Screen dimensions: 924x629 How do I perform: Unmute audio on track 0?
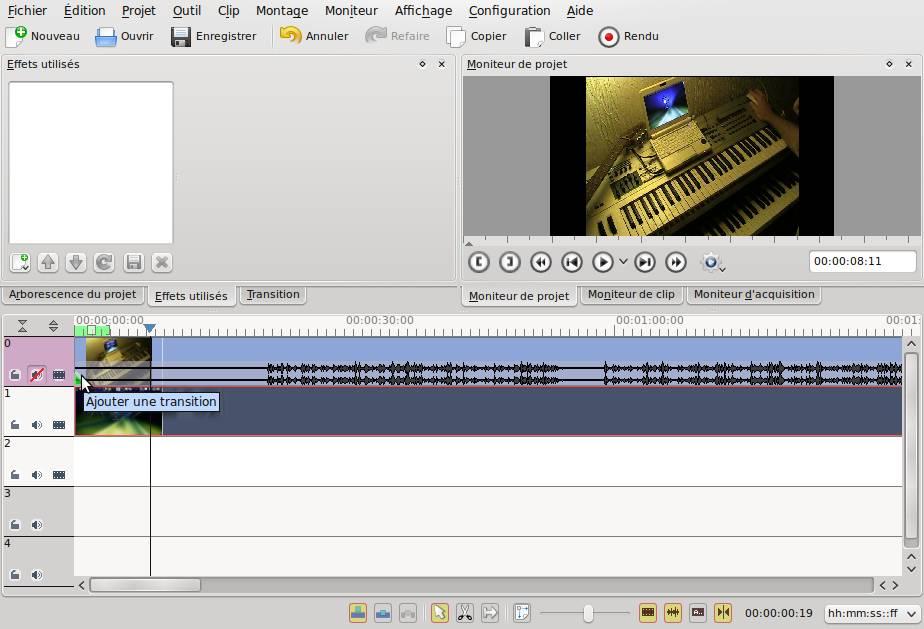(37, 375)
